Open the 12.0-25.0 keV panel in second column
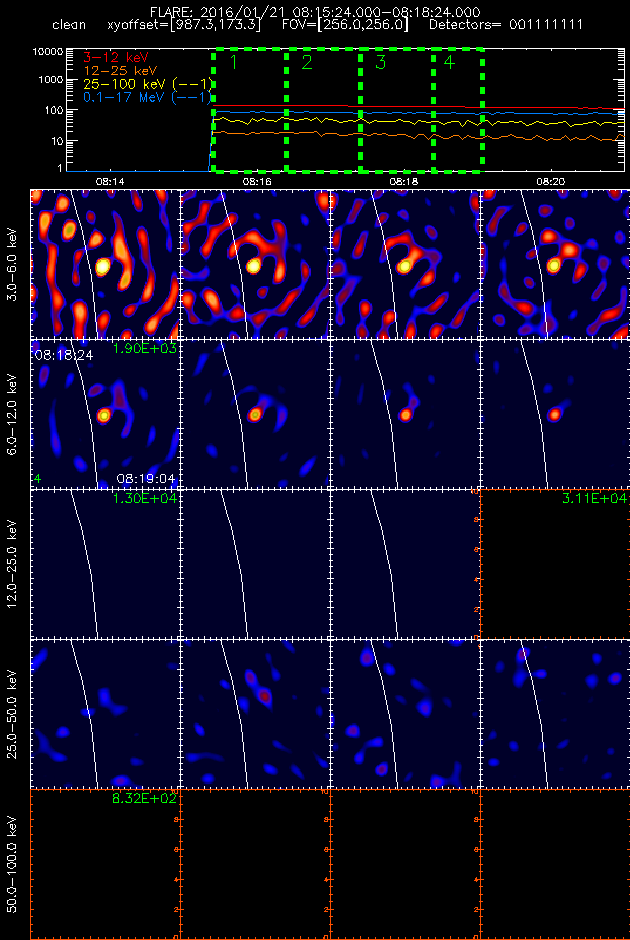Screen dimensions: 630x940 point(255,564)
